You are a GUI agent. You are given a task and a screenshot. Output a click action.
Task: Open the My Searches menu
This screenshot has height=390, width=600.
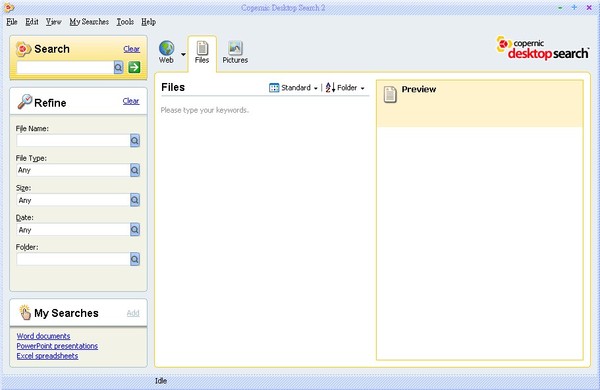coord(89,22)
